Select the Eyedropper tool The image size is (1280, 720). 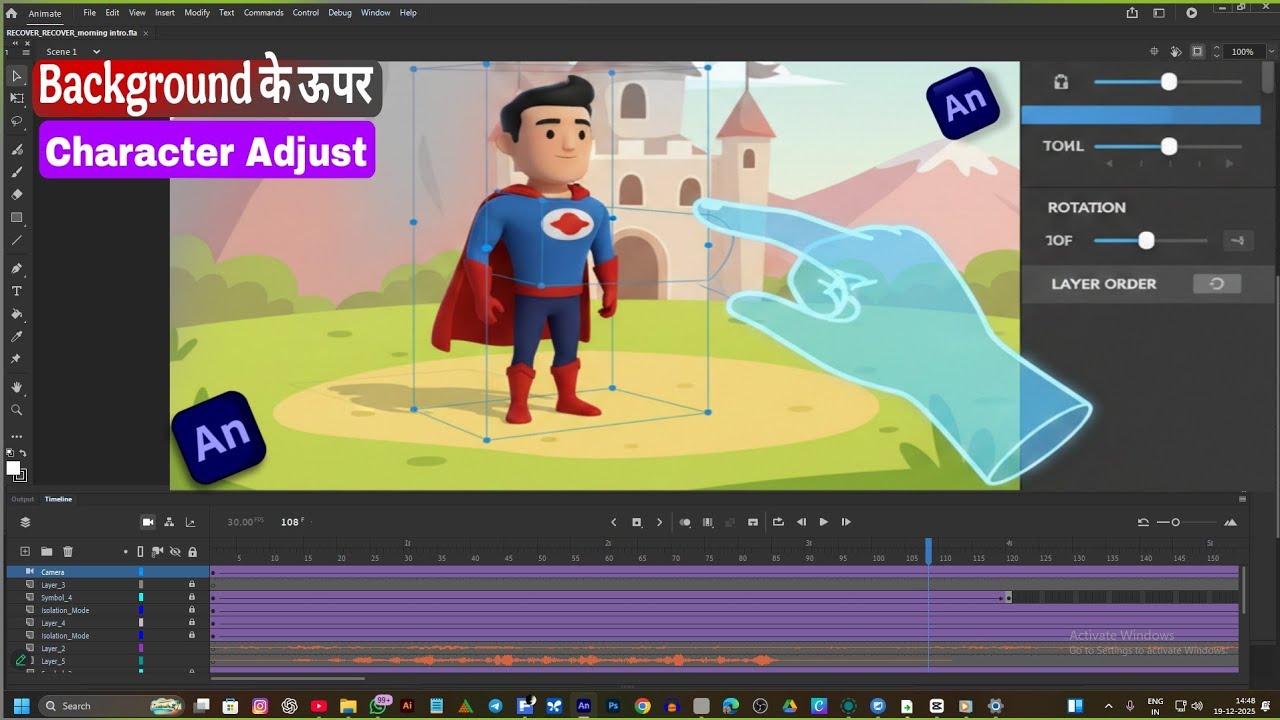[16, 336]
